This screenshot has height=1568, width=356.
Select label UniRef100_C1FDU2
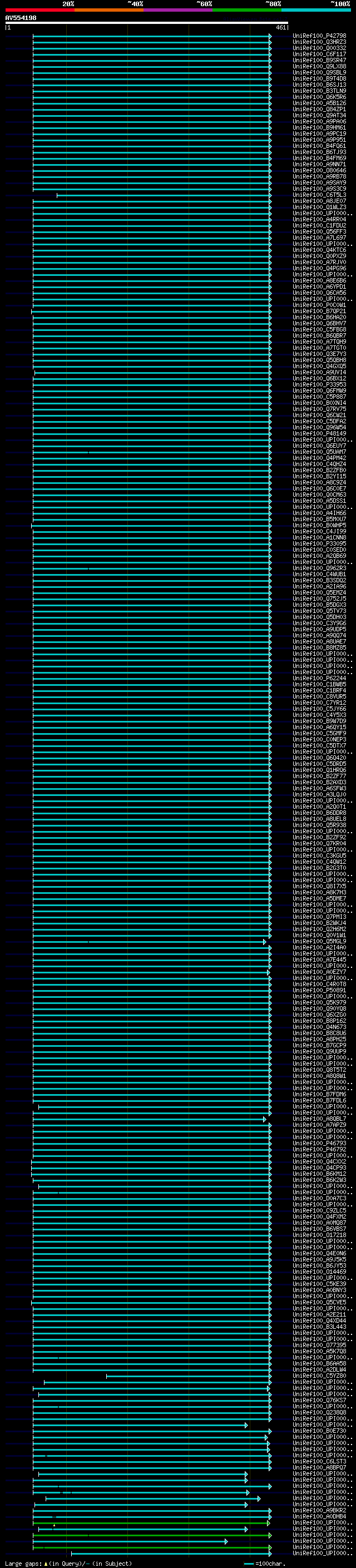point(319,225)
